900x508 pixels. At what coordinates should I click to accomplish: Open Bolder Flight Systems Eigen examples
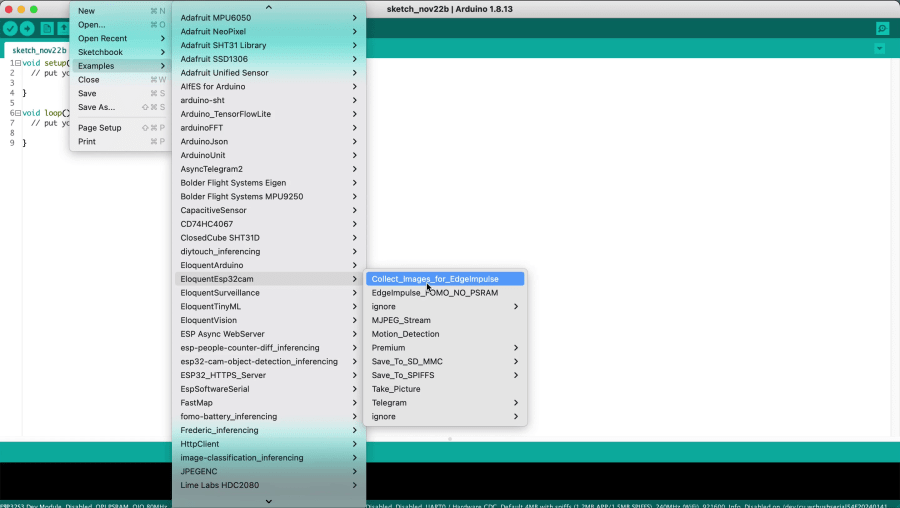(x=269, y=183)
